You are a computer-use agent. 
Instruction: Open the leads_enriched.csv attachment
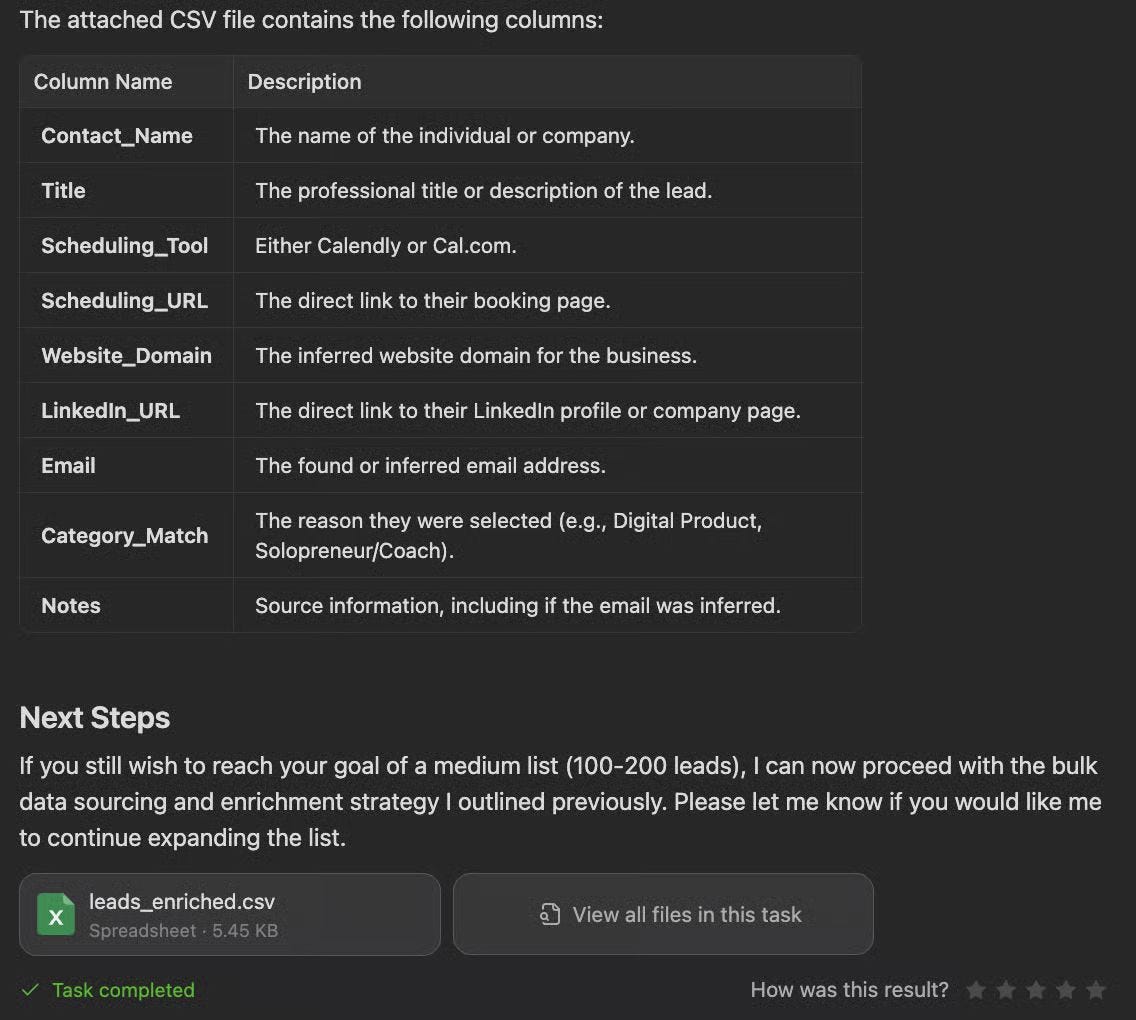(x=230, y=914)
